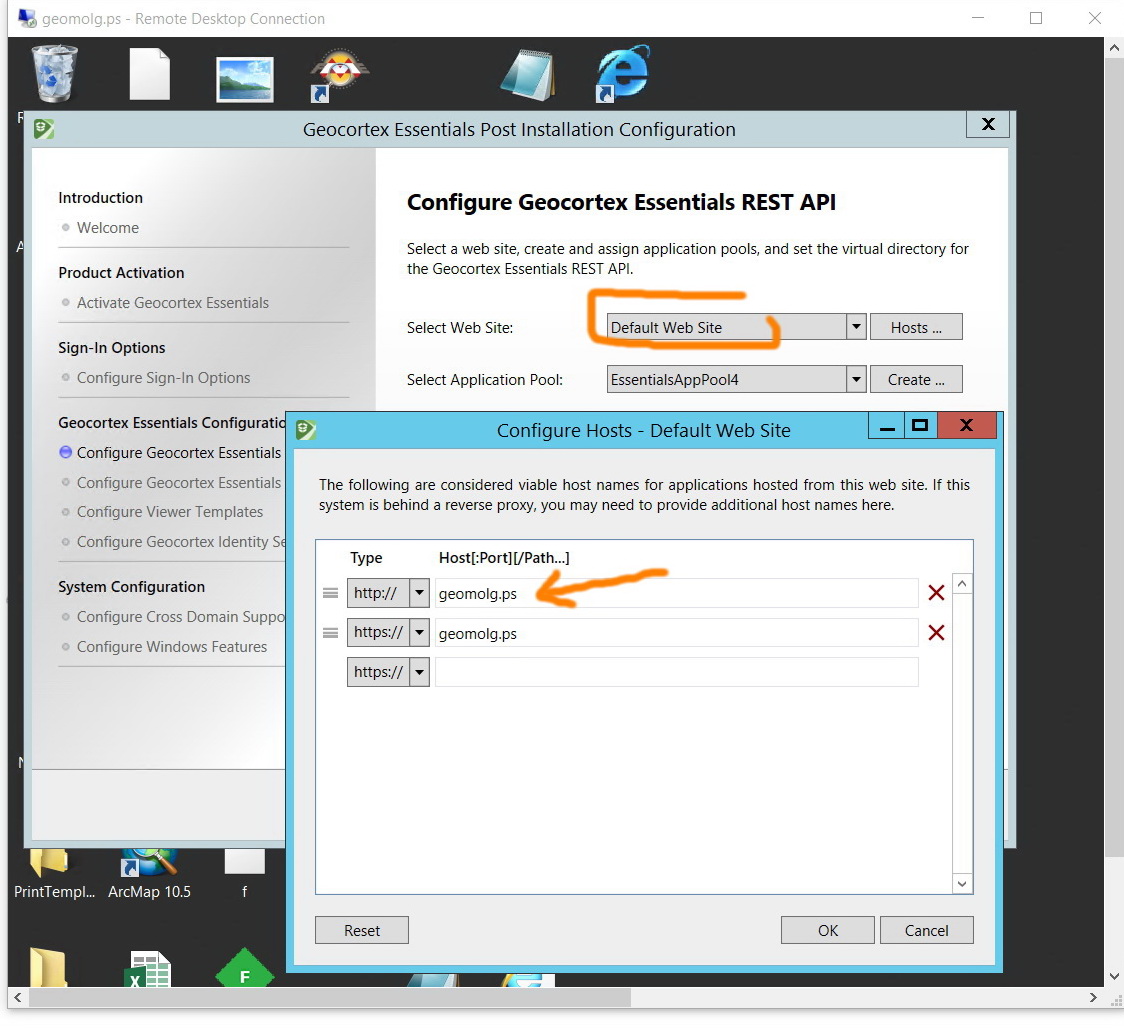Click remote desktop vertical scrollbar
The image size is (1124, 1029).
[x=1113, y=459]
